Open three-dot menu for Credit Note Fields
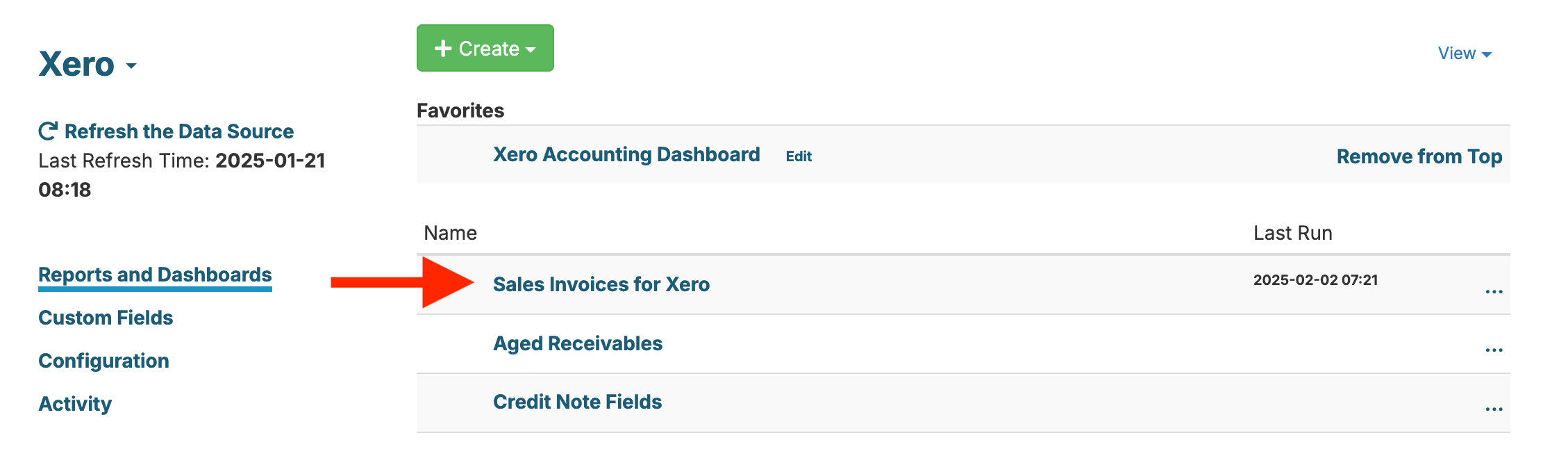This screenshot has width=1568, height=449. 1494,409
